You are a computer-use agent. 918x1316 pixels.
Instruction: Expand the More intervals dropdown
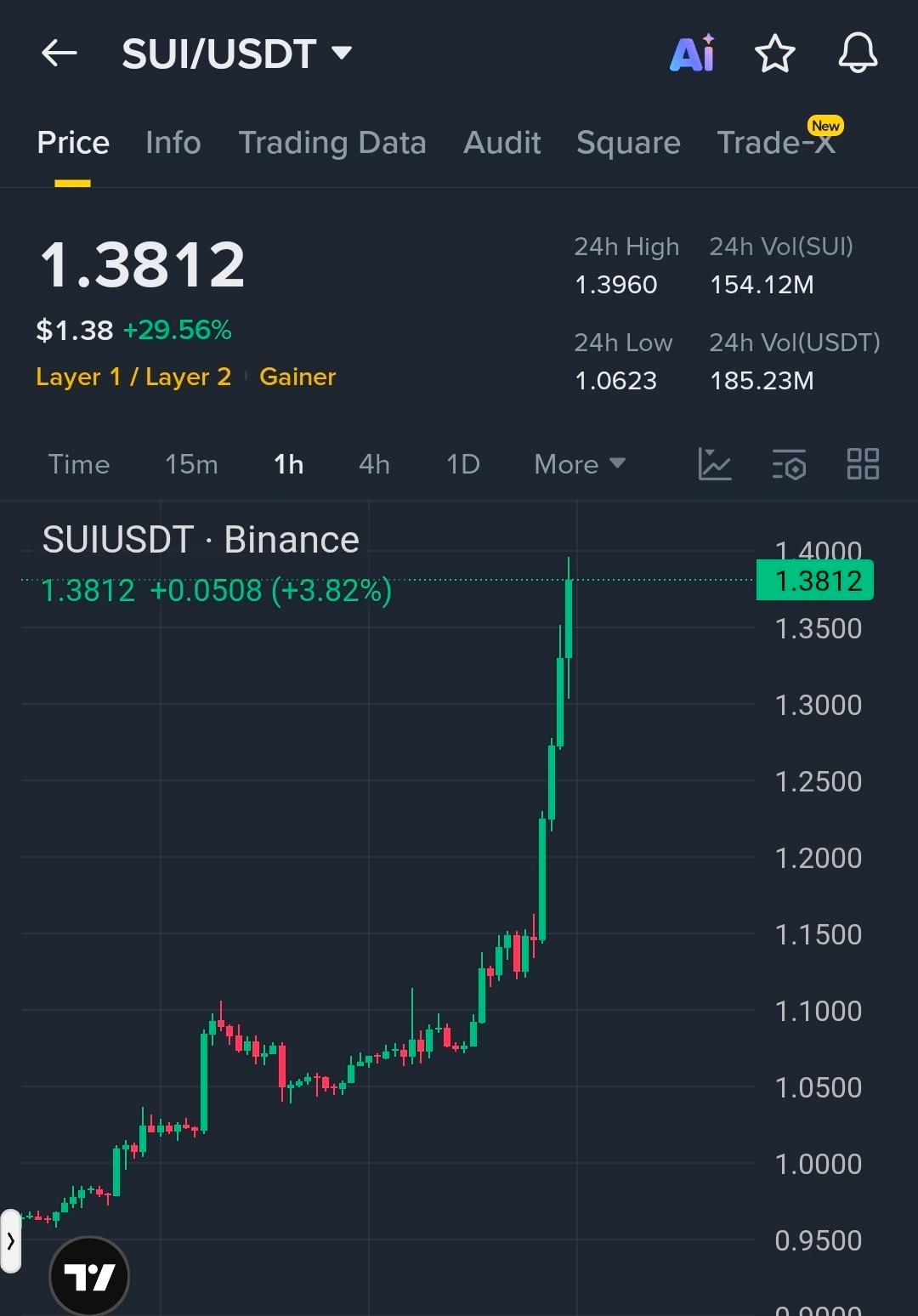coord(580,464)
